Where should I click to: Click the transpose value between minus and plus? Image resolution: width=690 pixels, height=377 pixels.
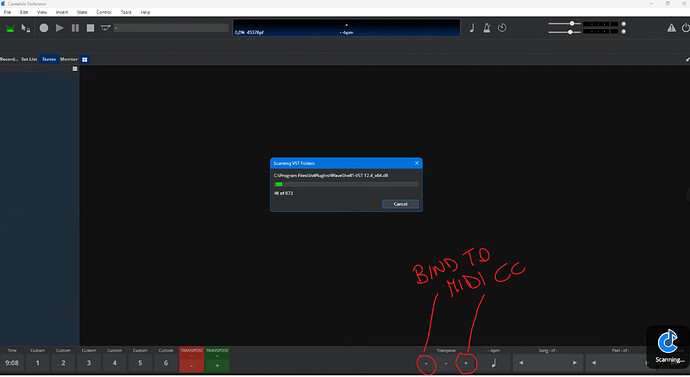pyautogui.click(x=446, y=363)
